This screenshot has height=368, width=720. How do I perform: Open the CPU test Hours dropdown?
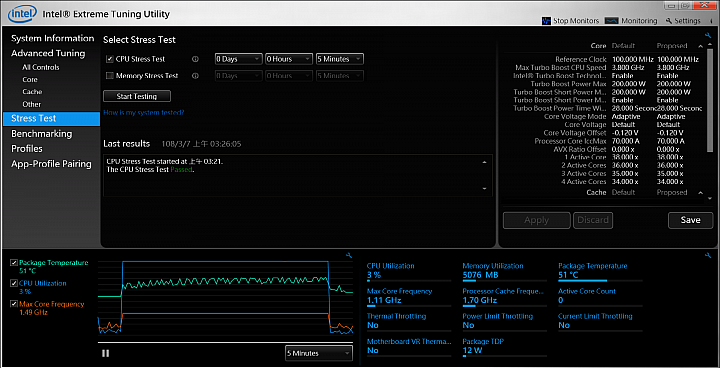pos(289,59)
